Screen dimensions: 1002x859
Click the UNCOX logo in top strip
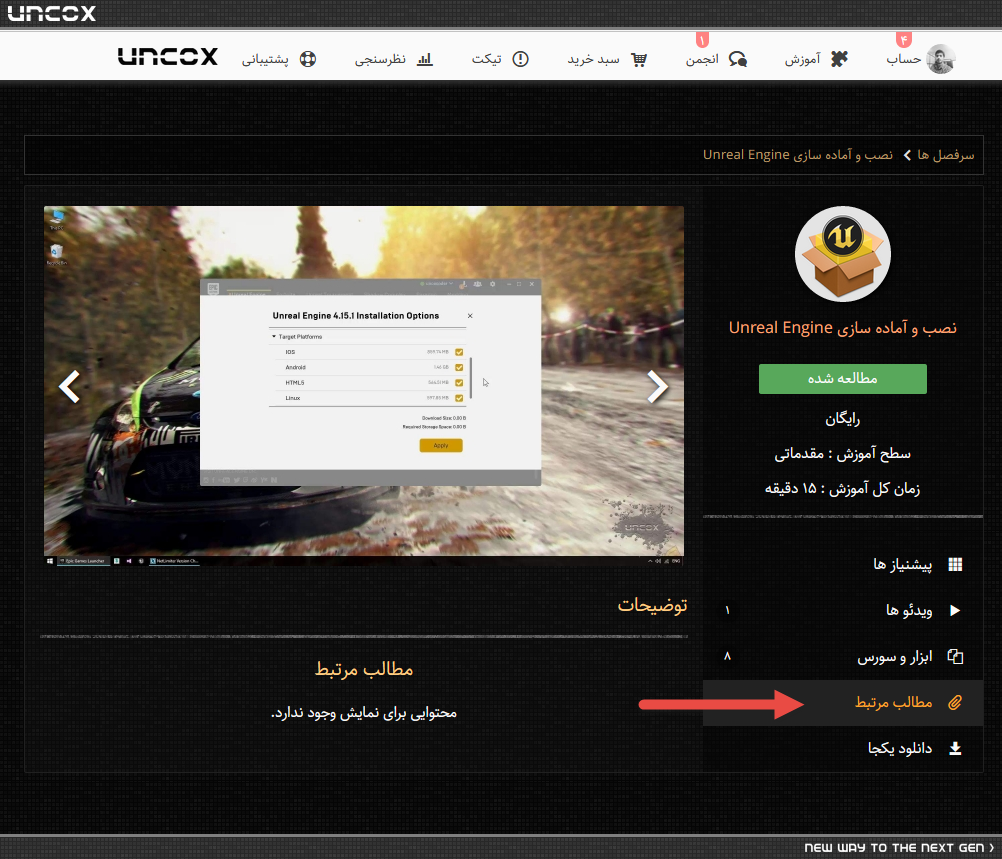click(51, 13)
